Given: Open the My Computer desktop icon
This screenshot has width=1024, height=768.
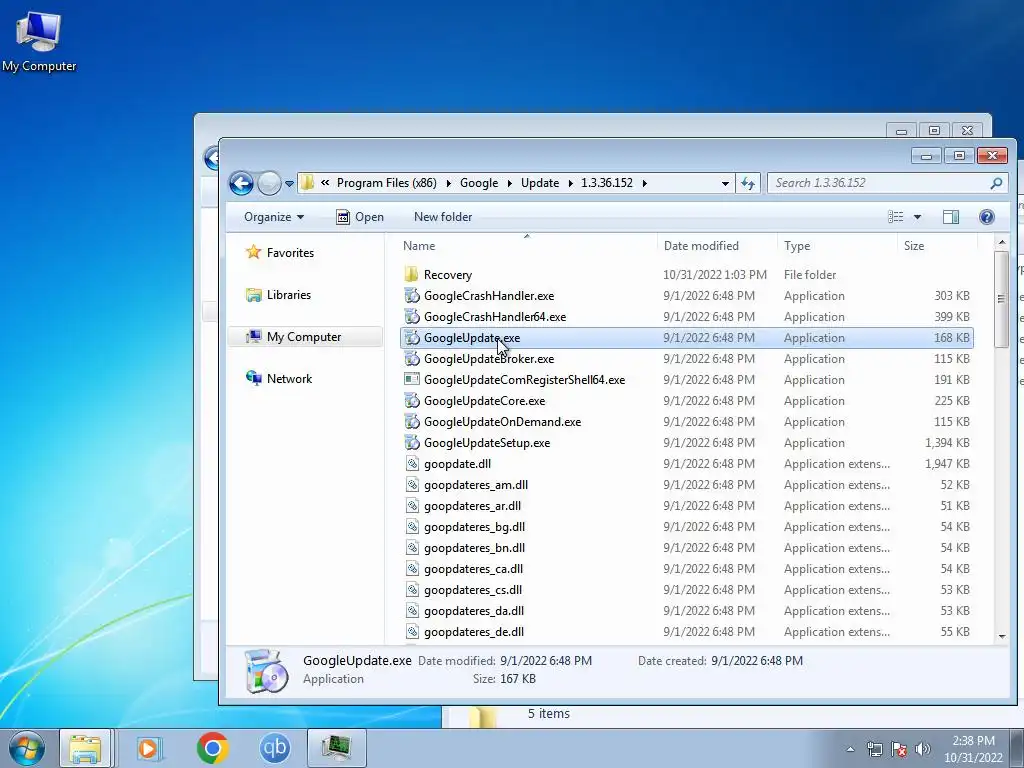Looking at the screenshot, I should coord(39,41).
